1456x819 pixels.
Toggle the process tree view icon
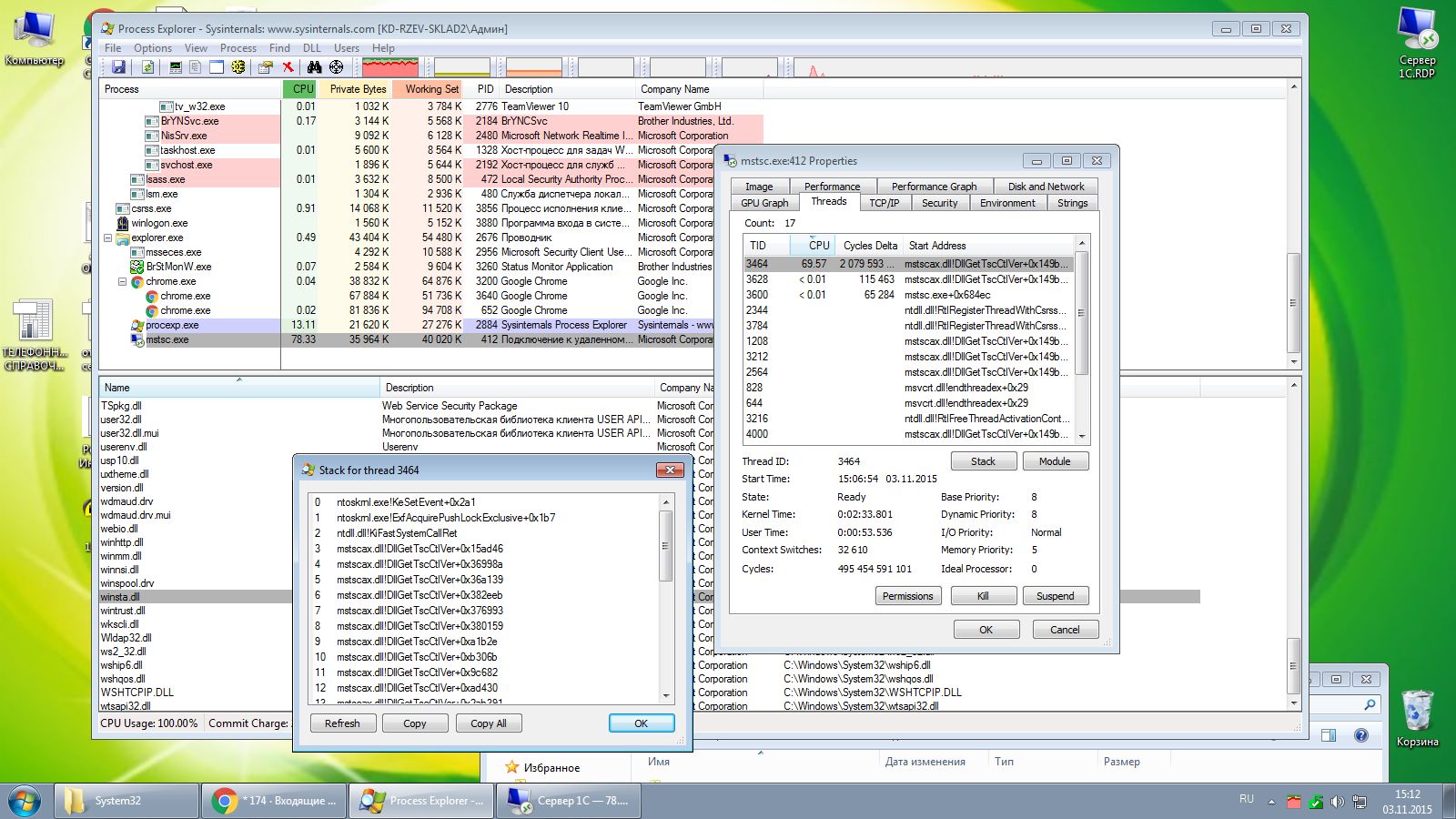point(195,67)
